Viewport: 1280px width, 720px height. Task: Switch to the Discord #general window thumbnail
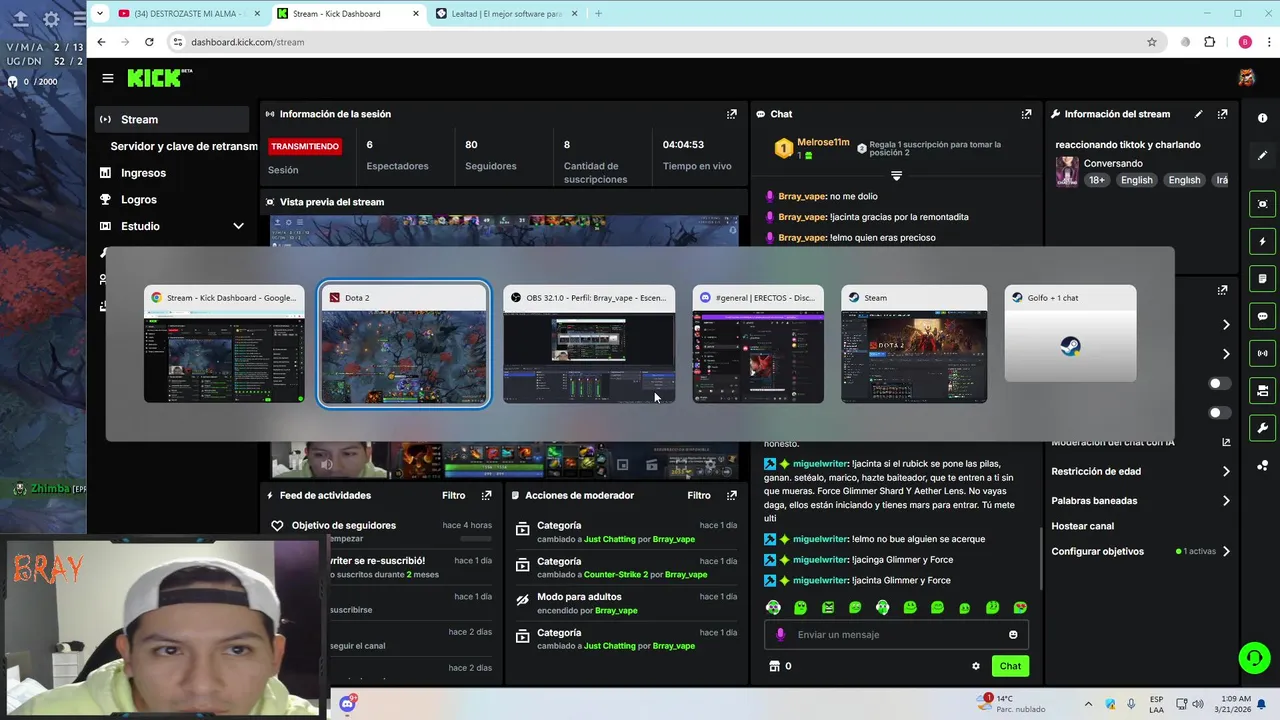pyautogui.click(x=758, y=344)
